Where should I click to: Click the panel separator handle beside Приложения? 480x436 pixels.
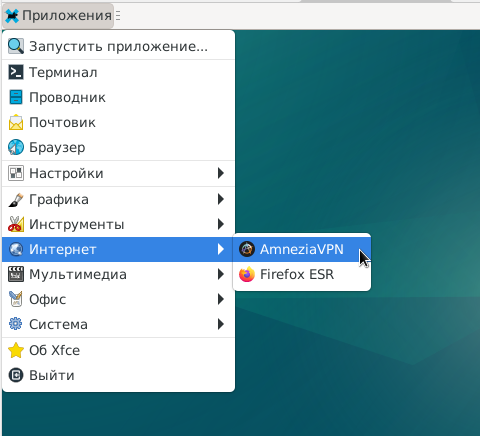point(118,16)
